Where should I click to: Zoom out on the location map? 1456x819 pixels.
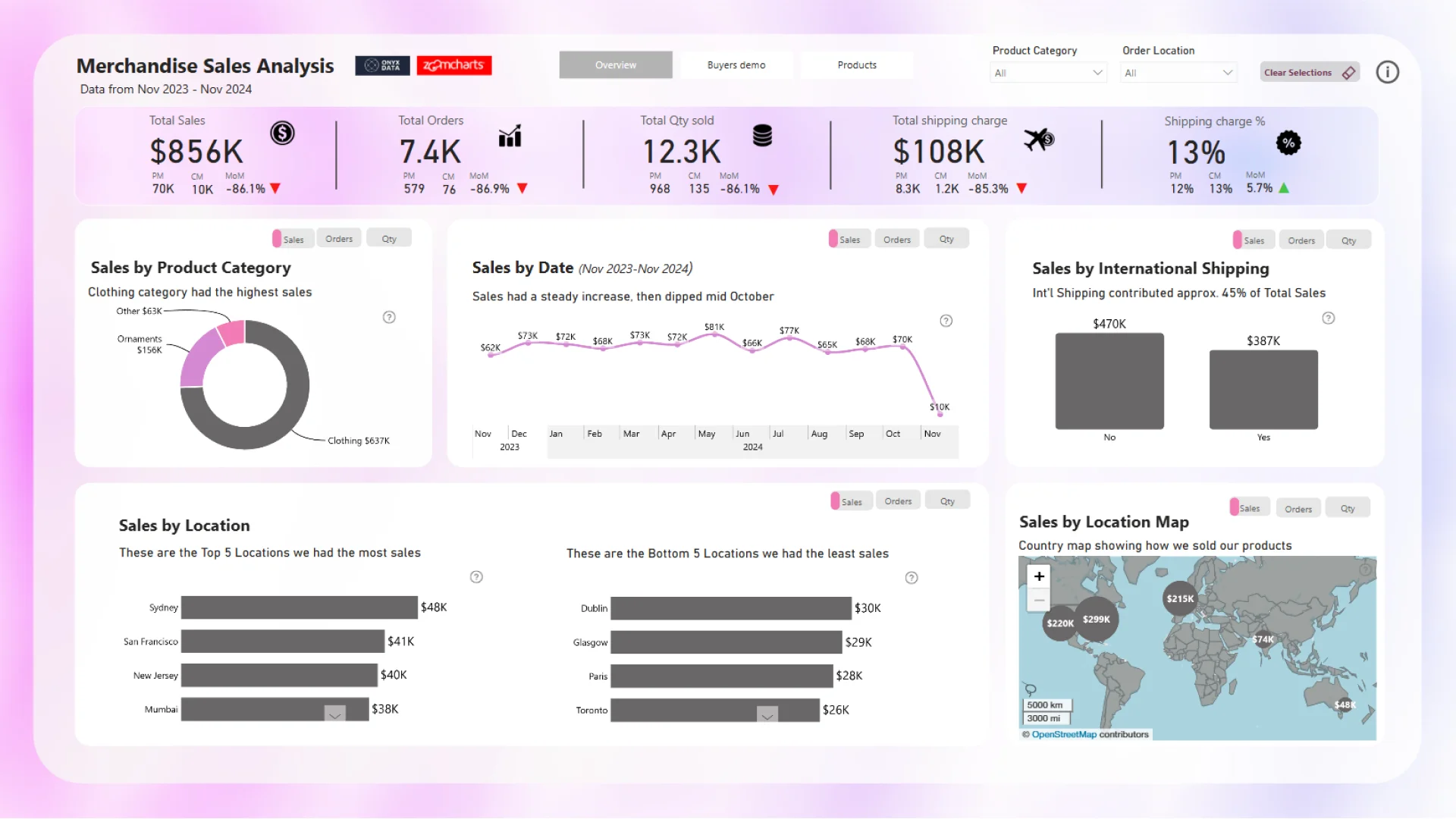[1039, 600]
